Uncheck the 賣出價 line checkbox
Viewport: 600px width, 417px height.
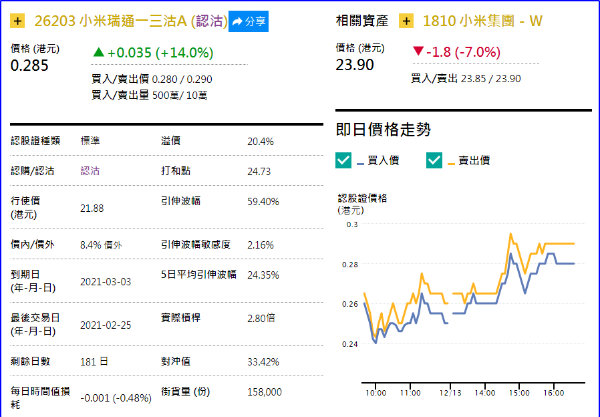click(x=434, y=160)
